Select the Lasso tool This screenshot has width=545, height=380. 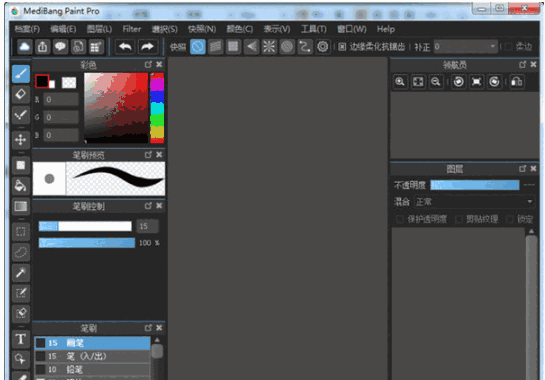coord(21,252)
